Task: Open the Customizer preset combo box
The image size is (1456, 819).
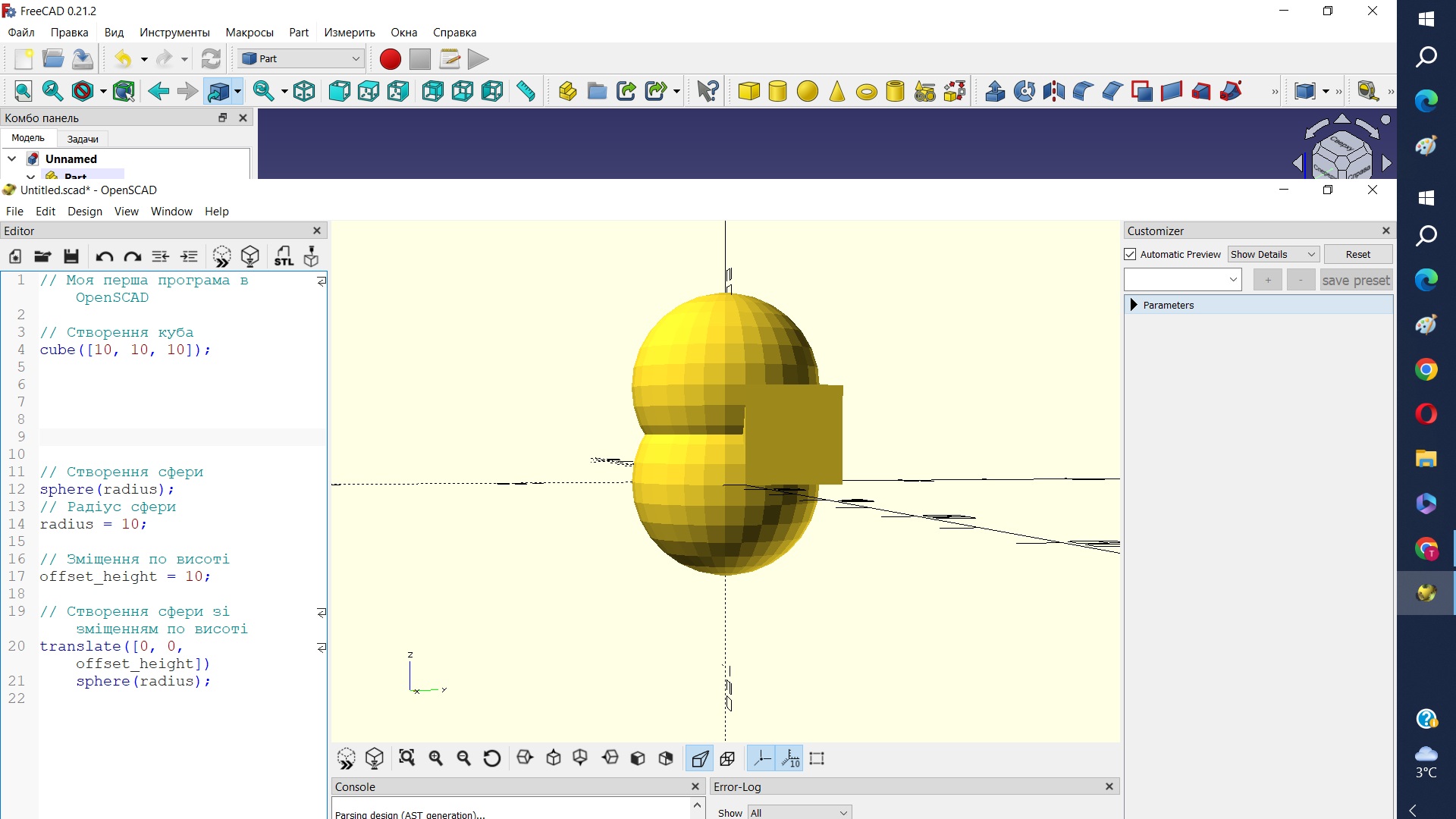Action: coord(1182,280)
